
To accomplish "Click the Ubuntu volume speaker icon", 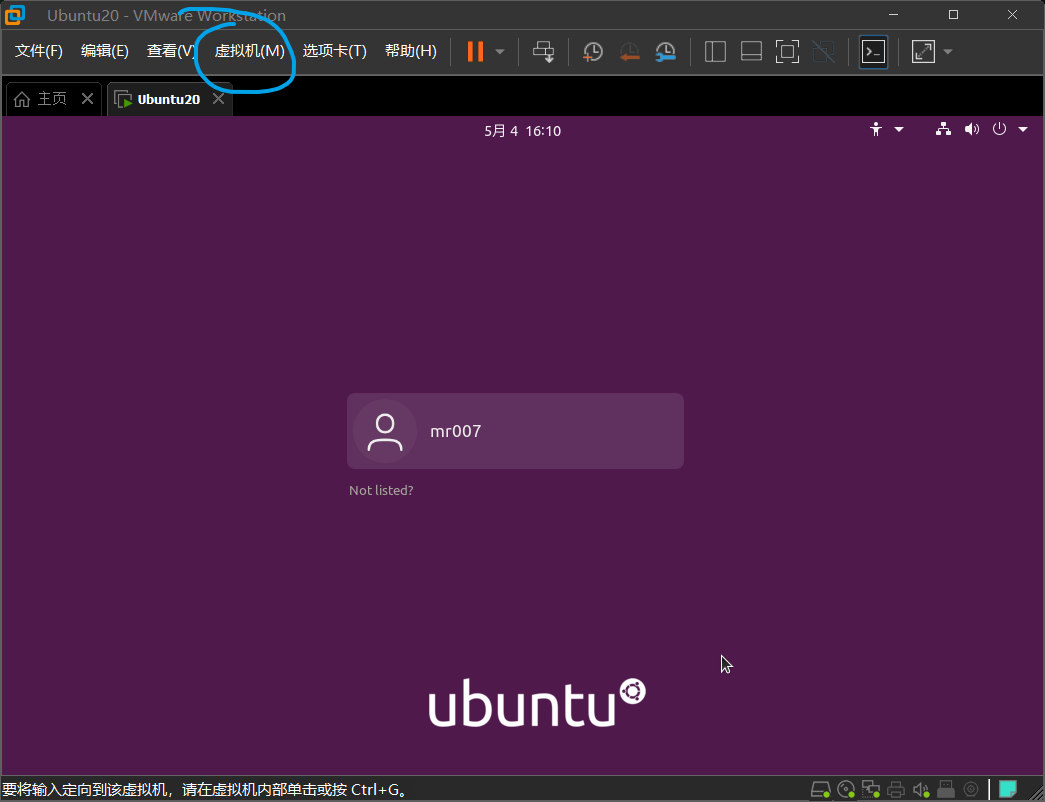I will point(972,129).
